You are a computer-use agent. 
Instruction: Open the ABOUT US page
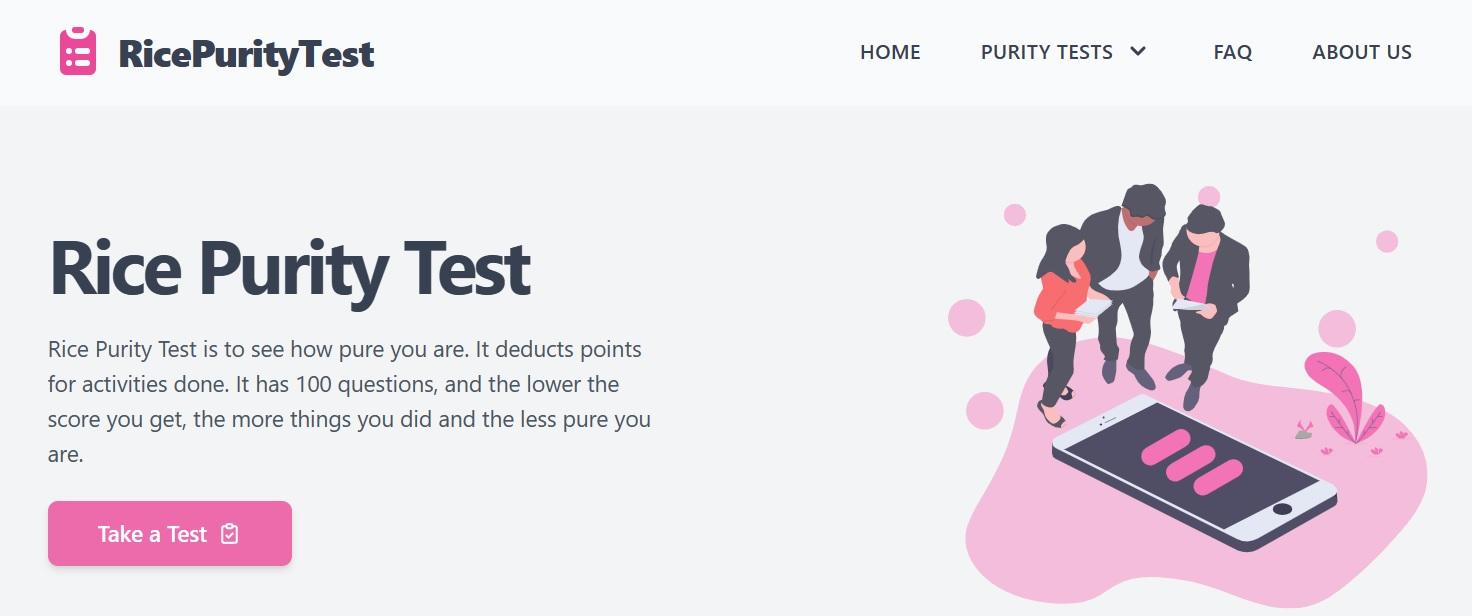1362,52
